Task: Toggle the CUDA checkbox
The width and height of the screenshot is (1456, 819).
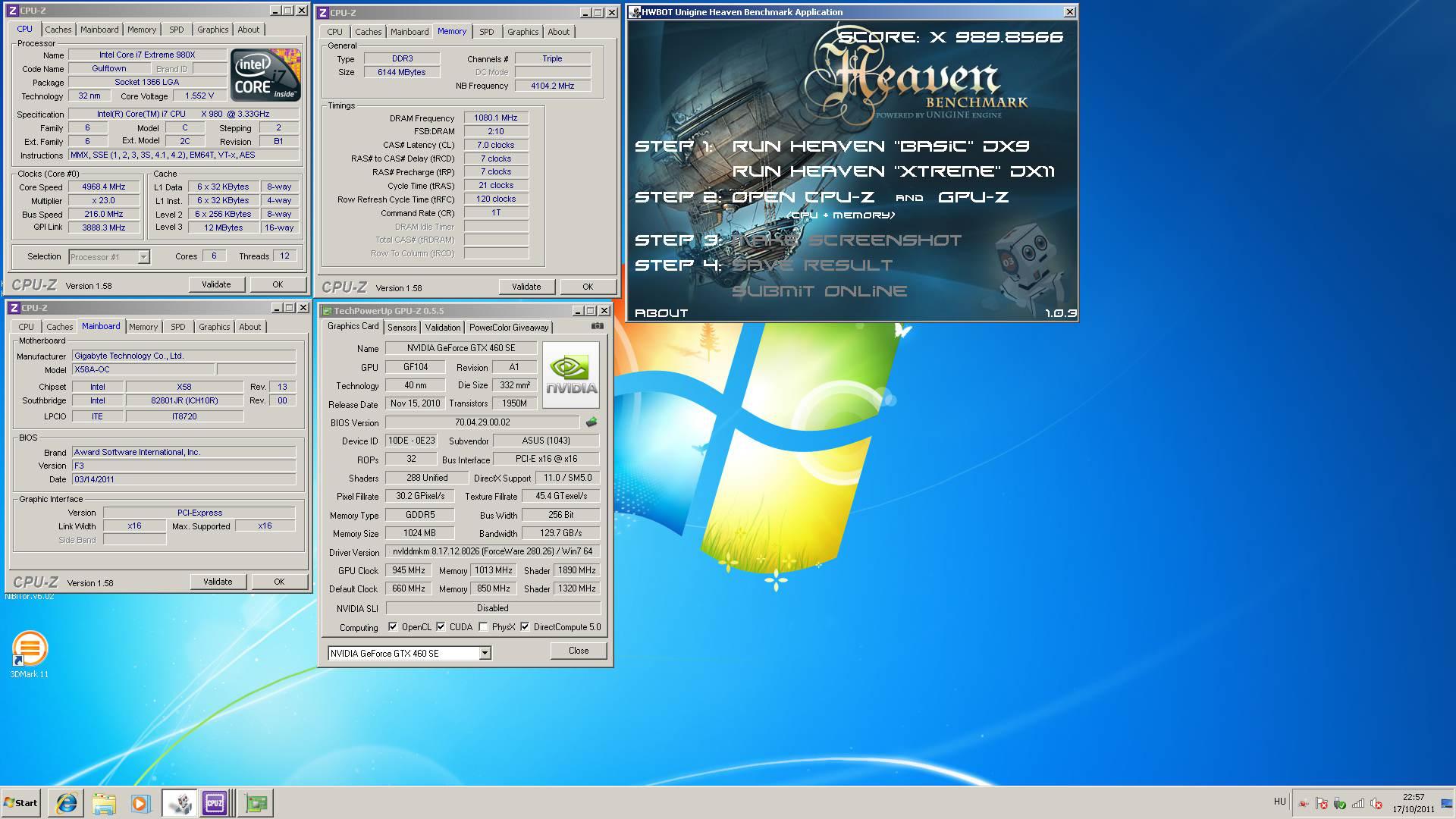Action: coord(441,627)
